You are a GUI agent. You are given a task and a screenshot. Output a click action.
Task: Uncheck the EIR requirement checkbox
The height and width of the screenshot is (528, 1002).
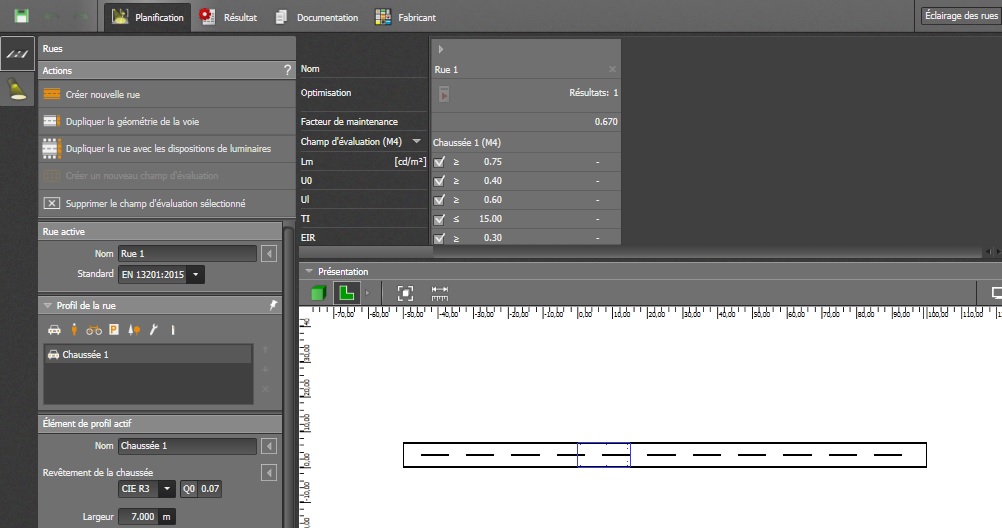pos(439,238)
